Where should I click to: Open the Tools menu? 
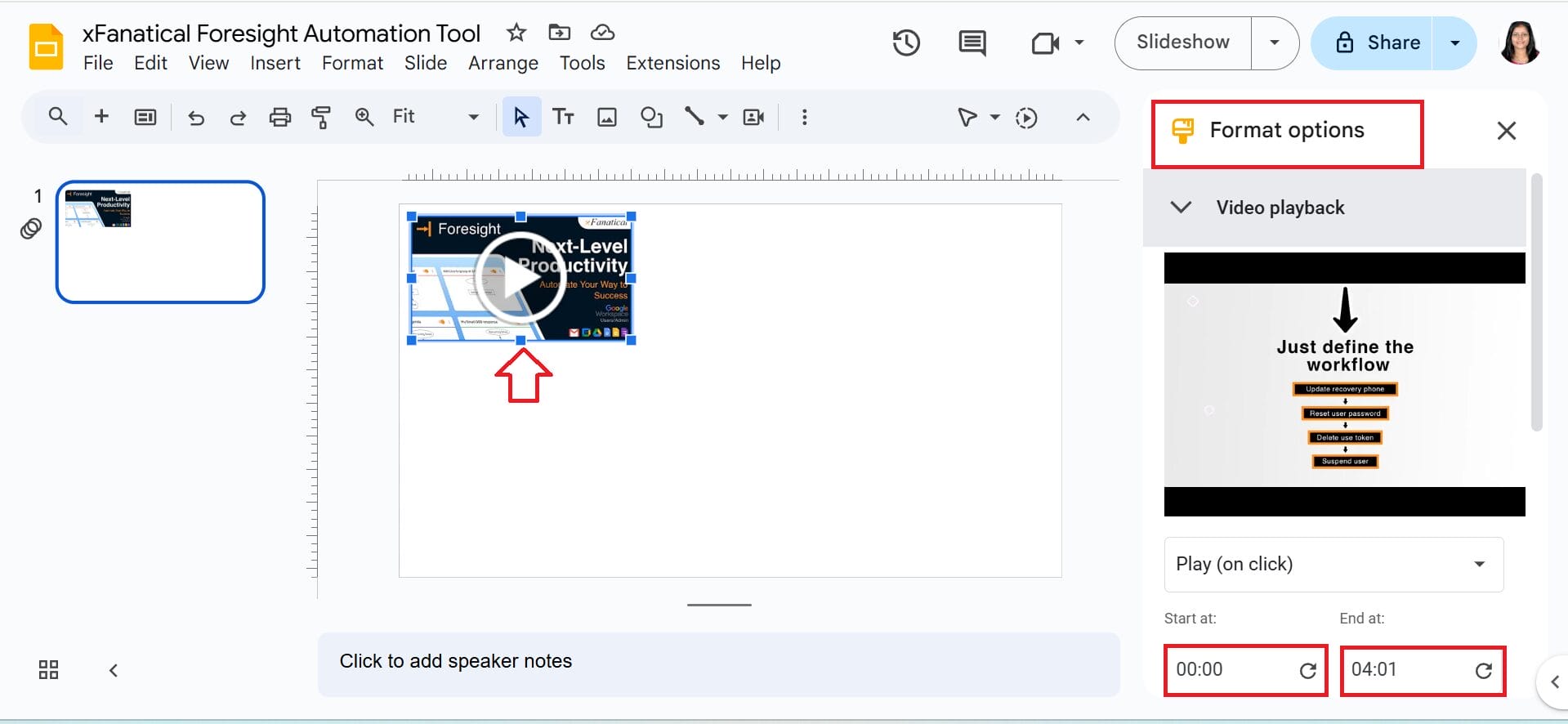(x=582, y=63)
